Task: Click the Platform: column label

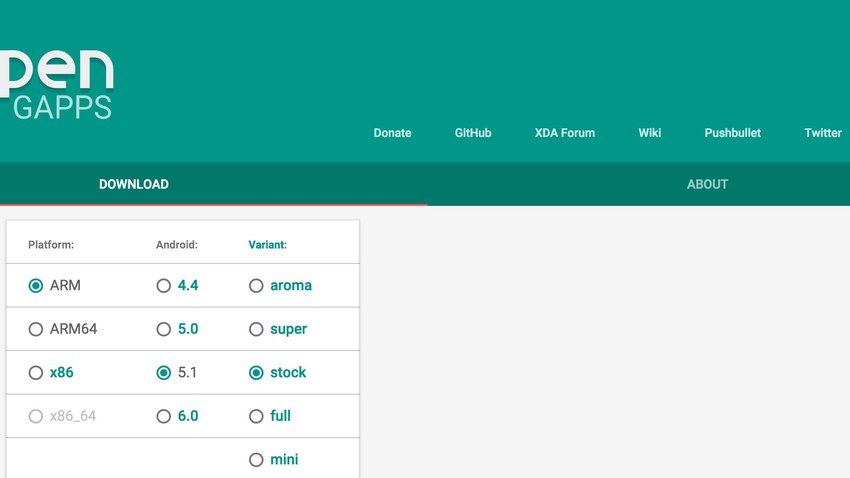Action: point(51,244)
